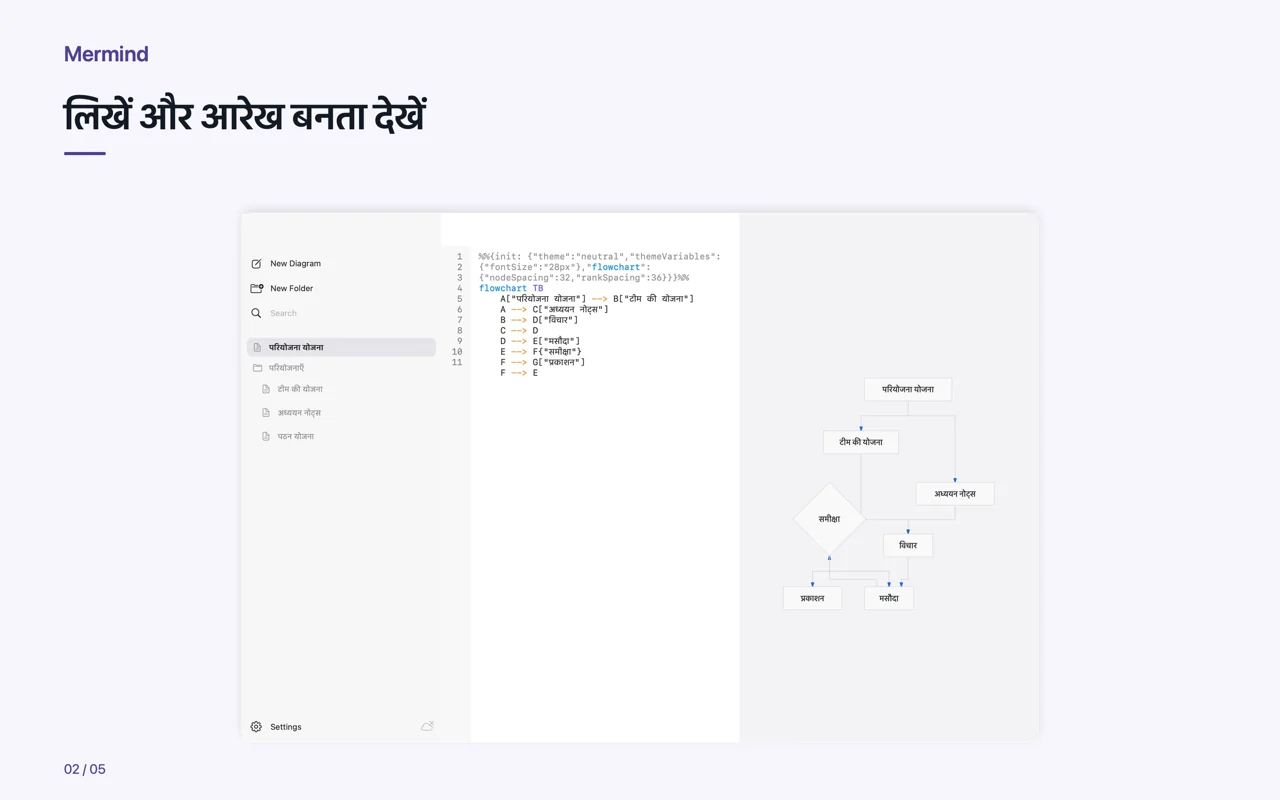Click the file icon beside sidebar टीम की योजना

tap(266, 389)
